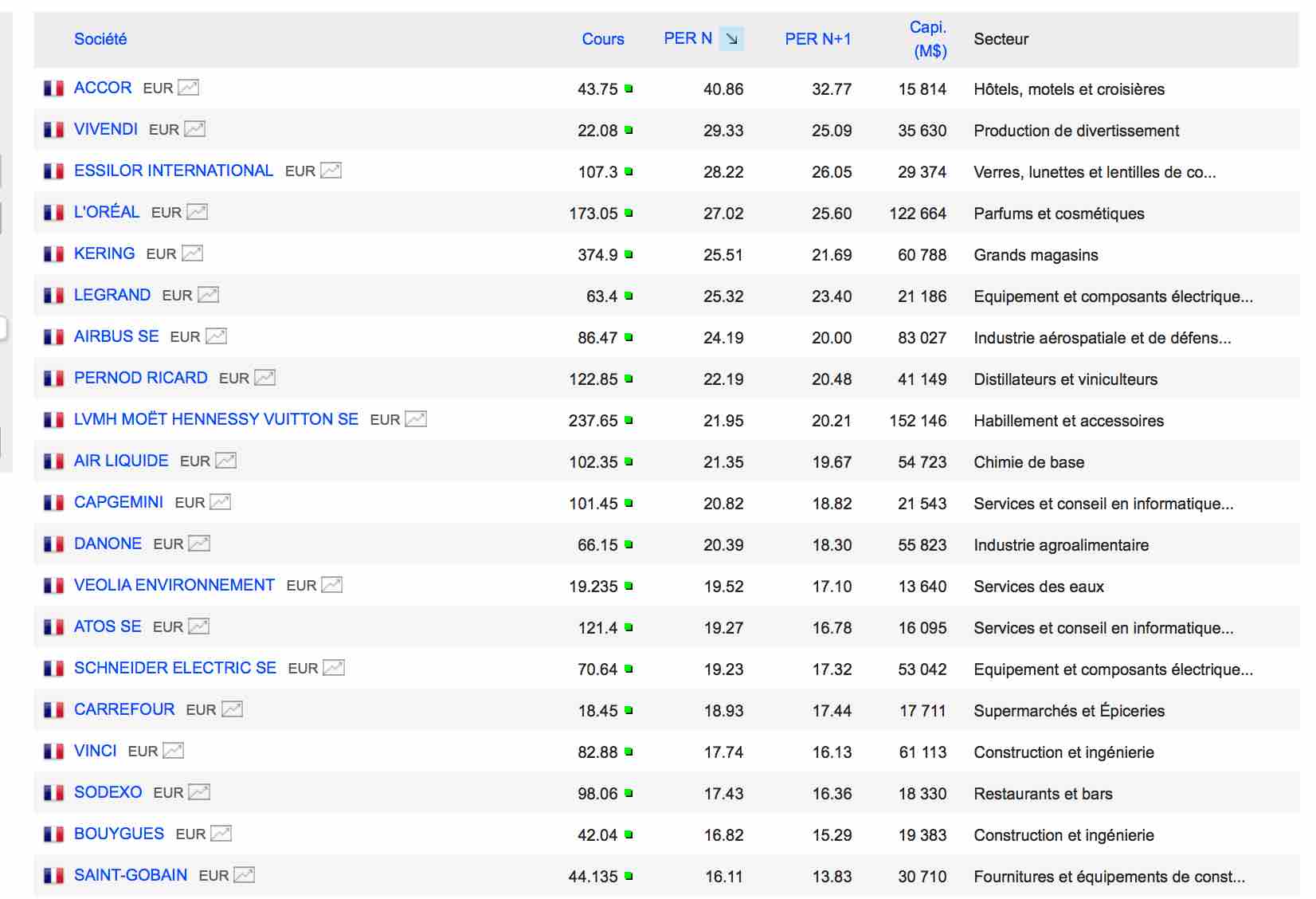The height and width of the screenshot is (899, 1316).
Task: Sort the table by Cours column
Action: (603, 39)
